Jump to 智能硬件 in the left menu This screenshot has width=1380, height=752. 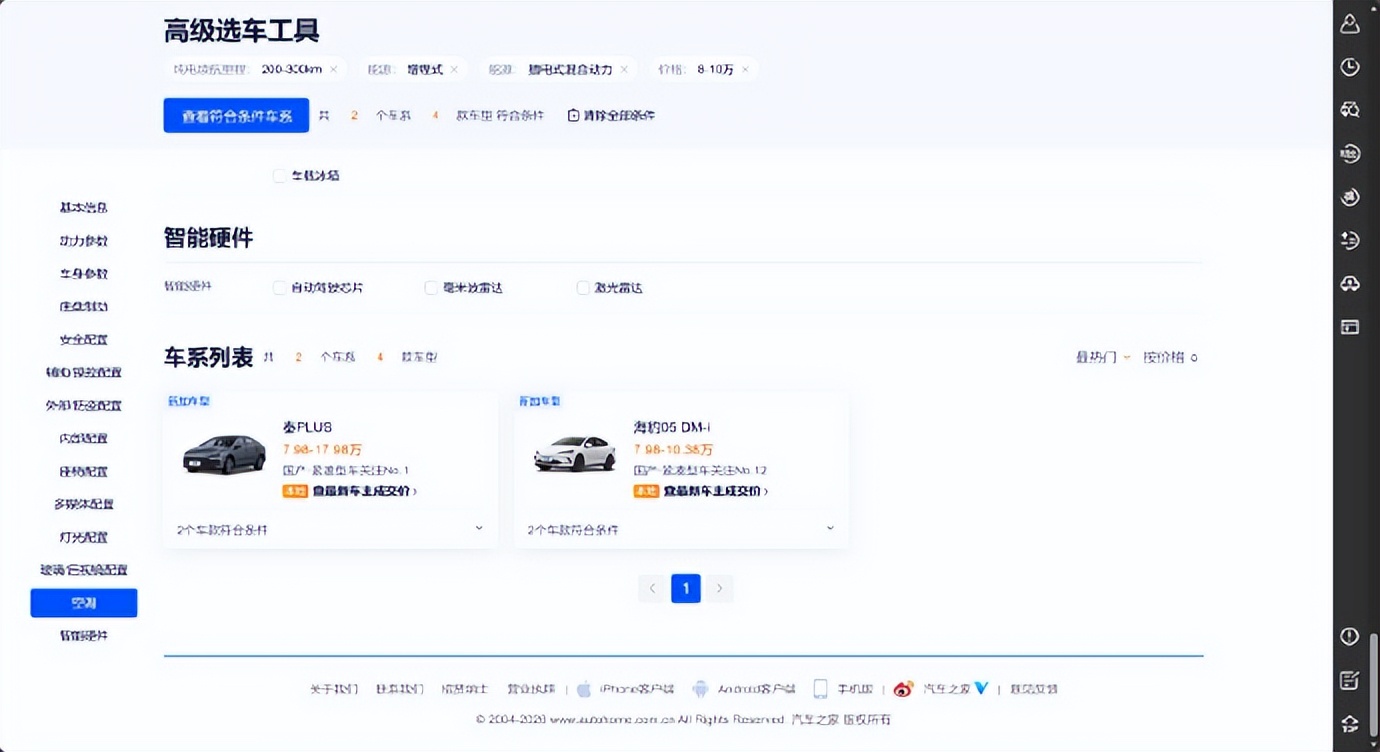click(84, 636)
